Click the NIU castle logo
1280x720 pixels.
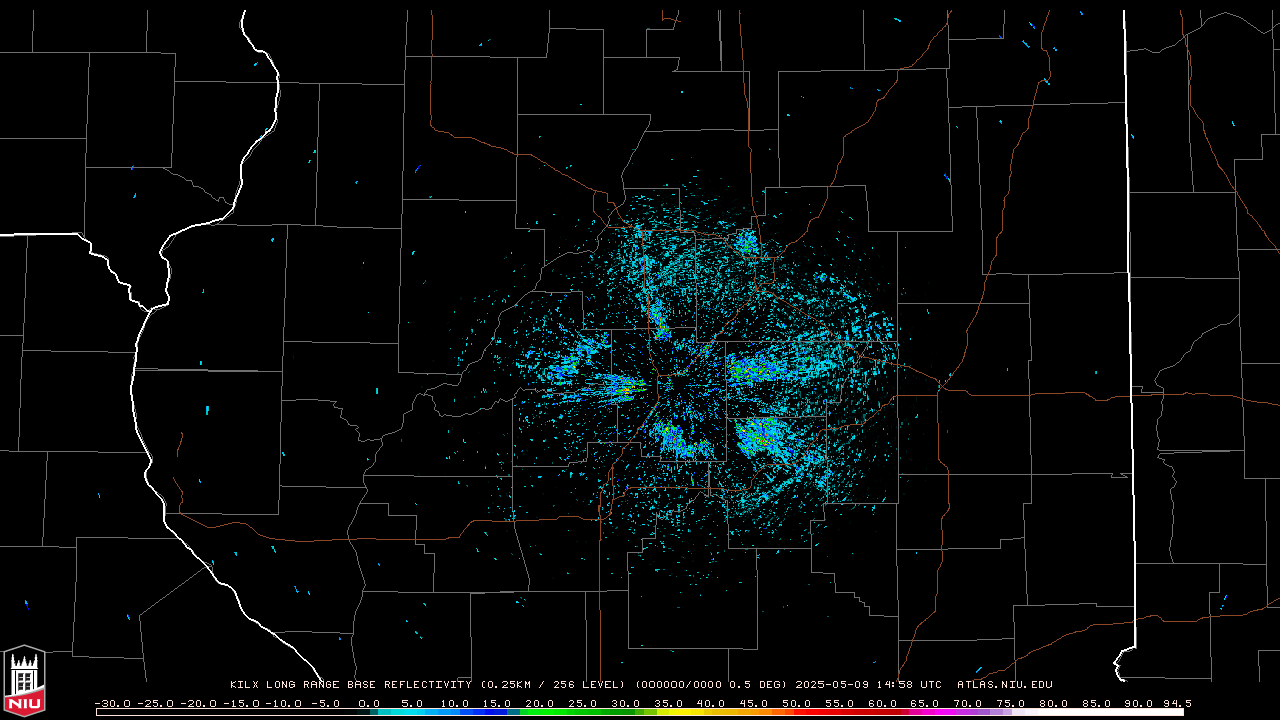click(x=24, y=679)
